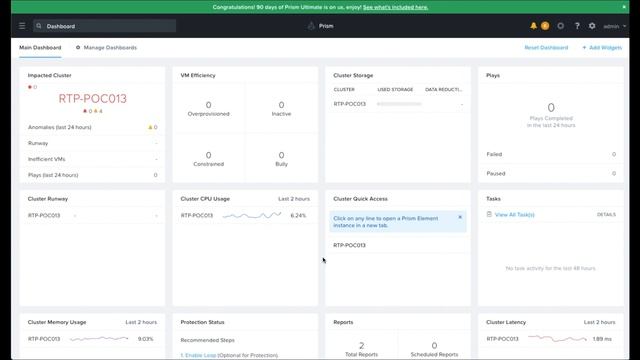The width and height of the screenshot is (640, 360).
Task: Close the Prism Element info tip
Action: pyautogui.click(x=460, y=217)
